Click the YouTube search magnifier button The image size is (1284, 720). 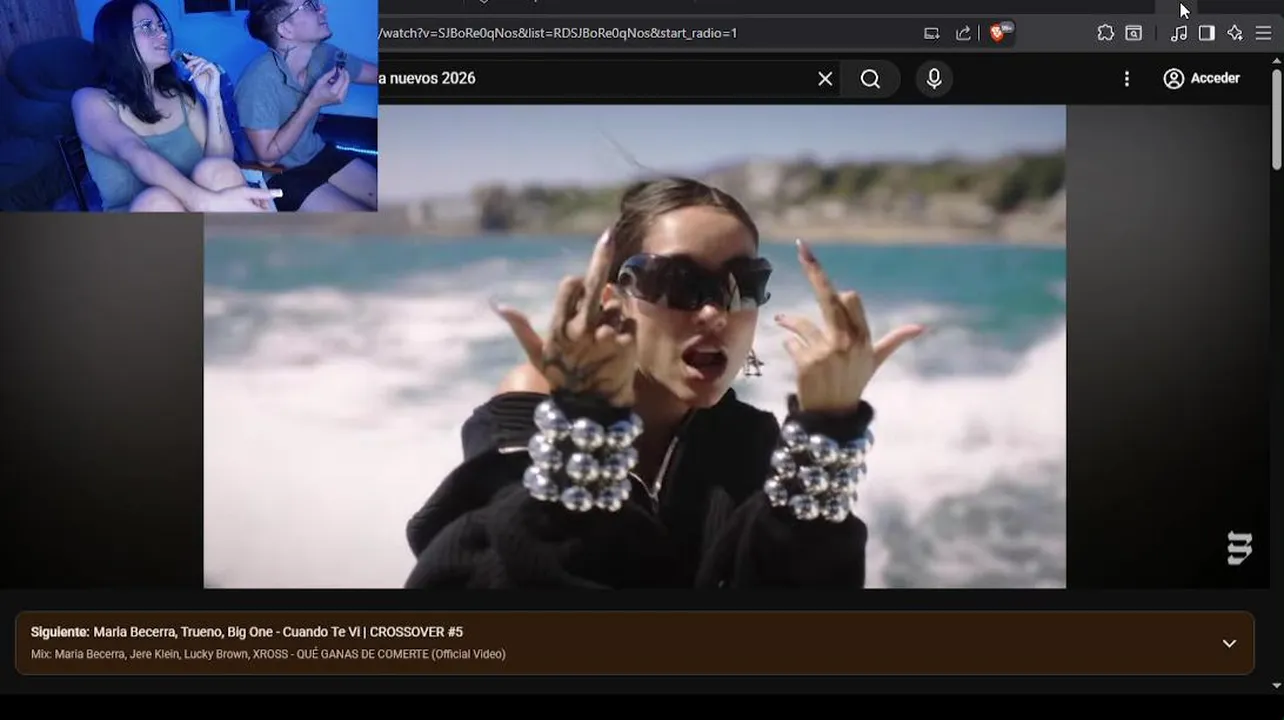(870, 79)
